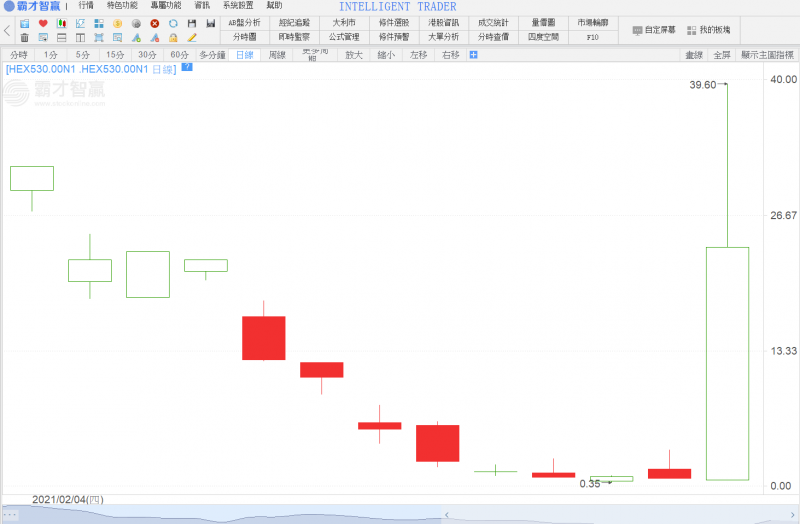This screenshot has width=800, height=524.
Task: Toggle 顯示主圖指標 main chart indicator display
Action: click(767, 55)
